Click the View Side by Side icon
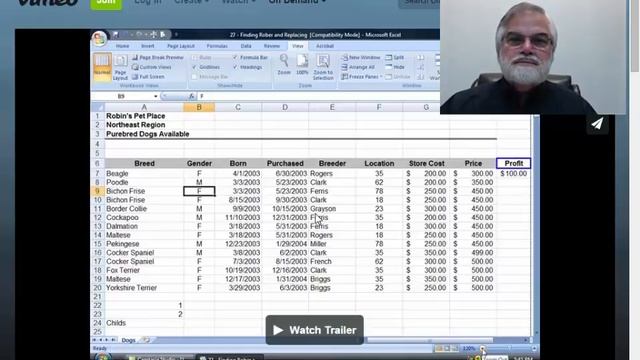This screenshot has width=640, height=360. click(420, 58)
